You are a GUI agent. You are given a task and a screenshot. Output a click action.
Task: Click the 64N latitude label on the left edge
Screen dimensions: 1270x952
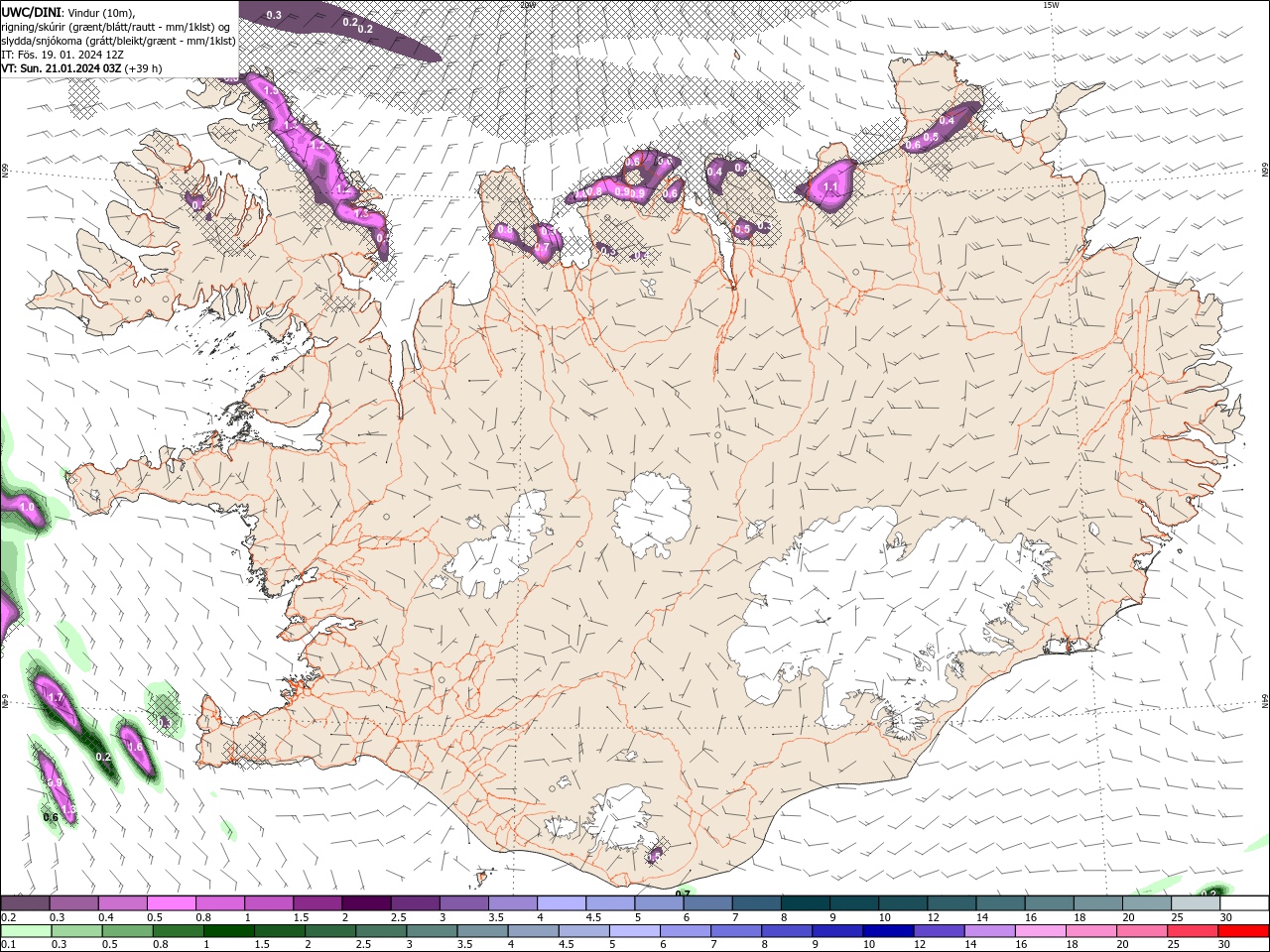5,701
